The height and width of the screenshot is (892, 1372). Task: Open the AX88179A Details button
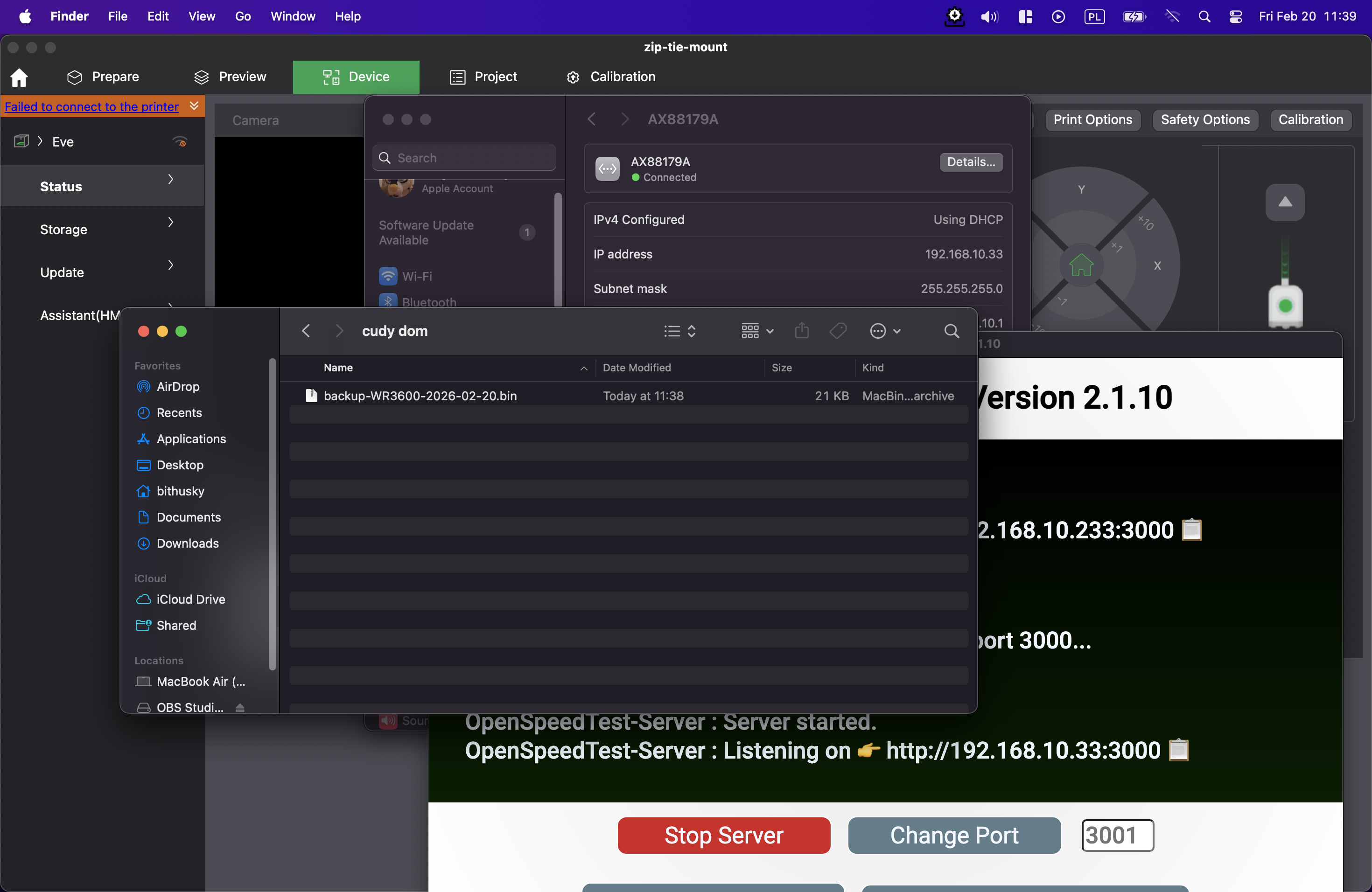[971, 162]
